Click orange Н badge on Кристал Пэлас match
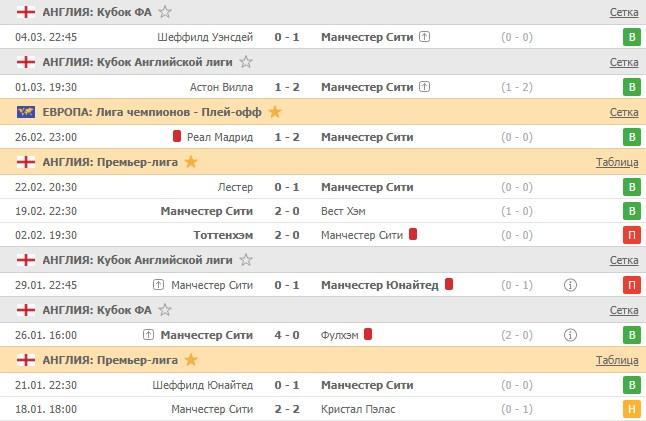Screen dimensions: 646x421 (x=631, y=409)
